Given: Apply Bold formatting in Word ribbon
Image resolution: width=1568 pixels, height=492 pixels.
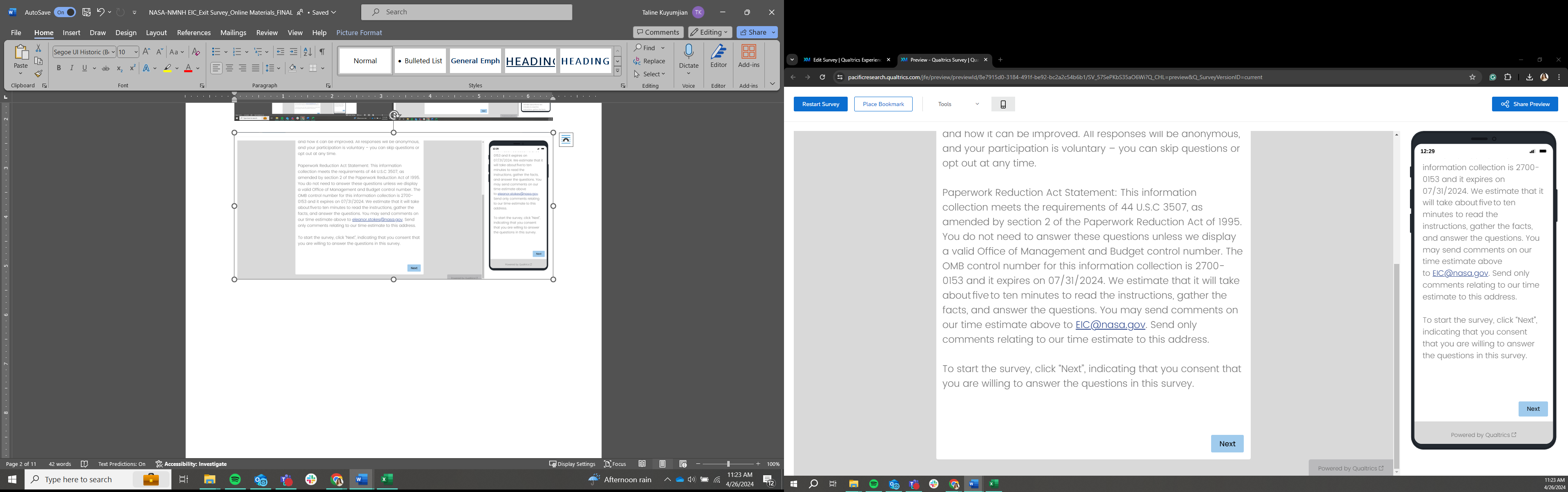Looking at the screenshot, I should 59,68.
